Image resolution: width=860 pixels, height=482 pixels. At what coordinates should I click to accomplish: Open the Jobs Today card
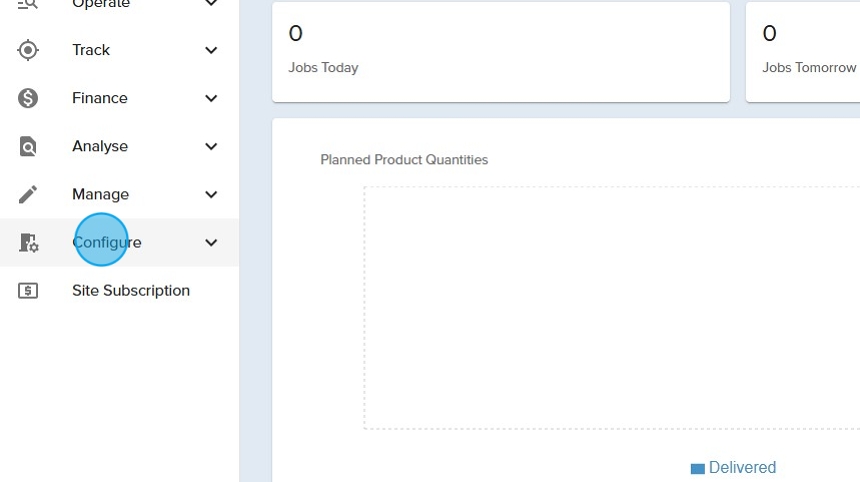(x=500, y=51)
